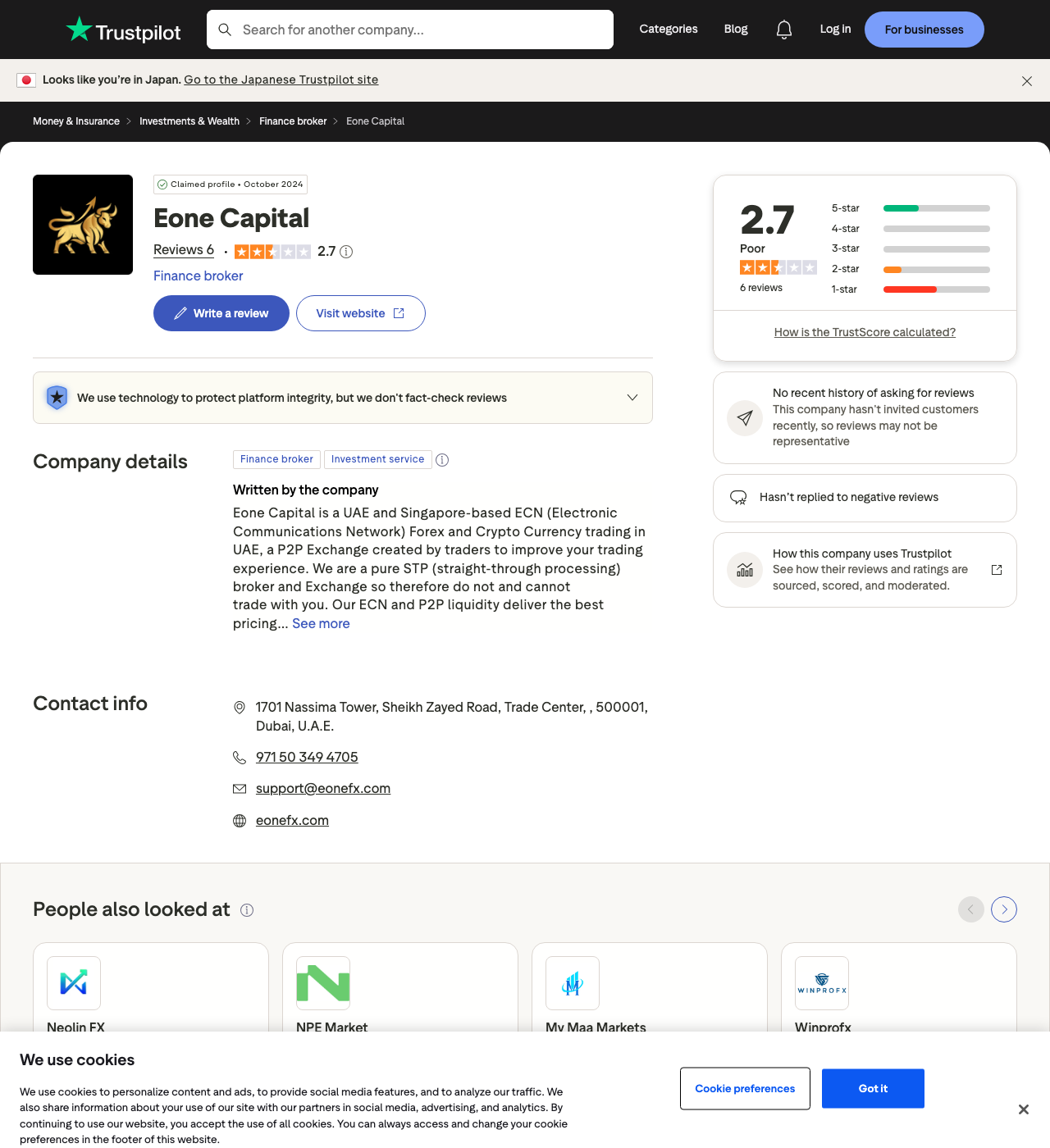This screenshot has height=1148, width=1050.
Task: Go to next carousel of companies
Action: point(1004,909)
